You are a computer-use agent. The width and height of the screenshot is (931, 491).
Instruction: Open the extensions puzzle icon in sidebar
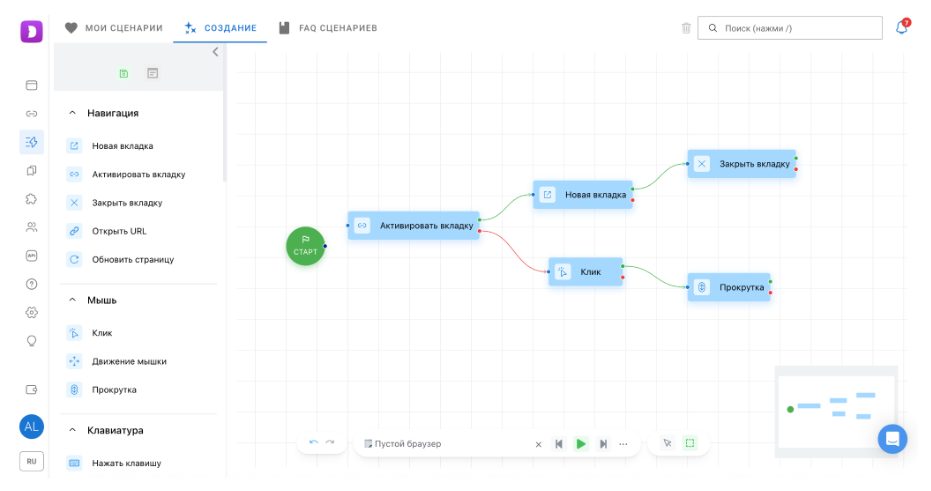coord(31,199)
